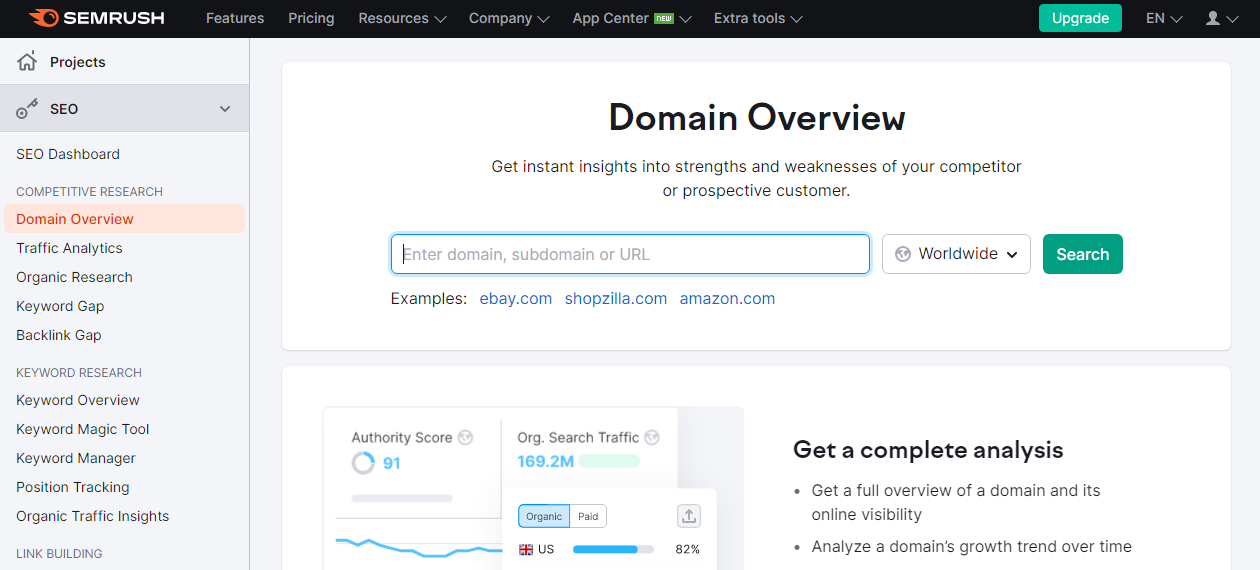Click the Projects home icon

tap(27, 62)
